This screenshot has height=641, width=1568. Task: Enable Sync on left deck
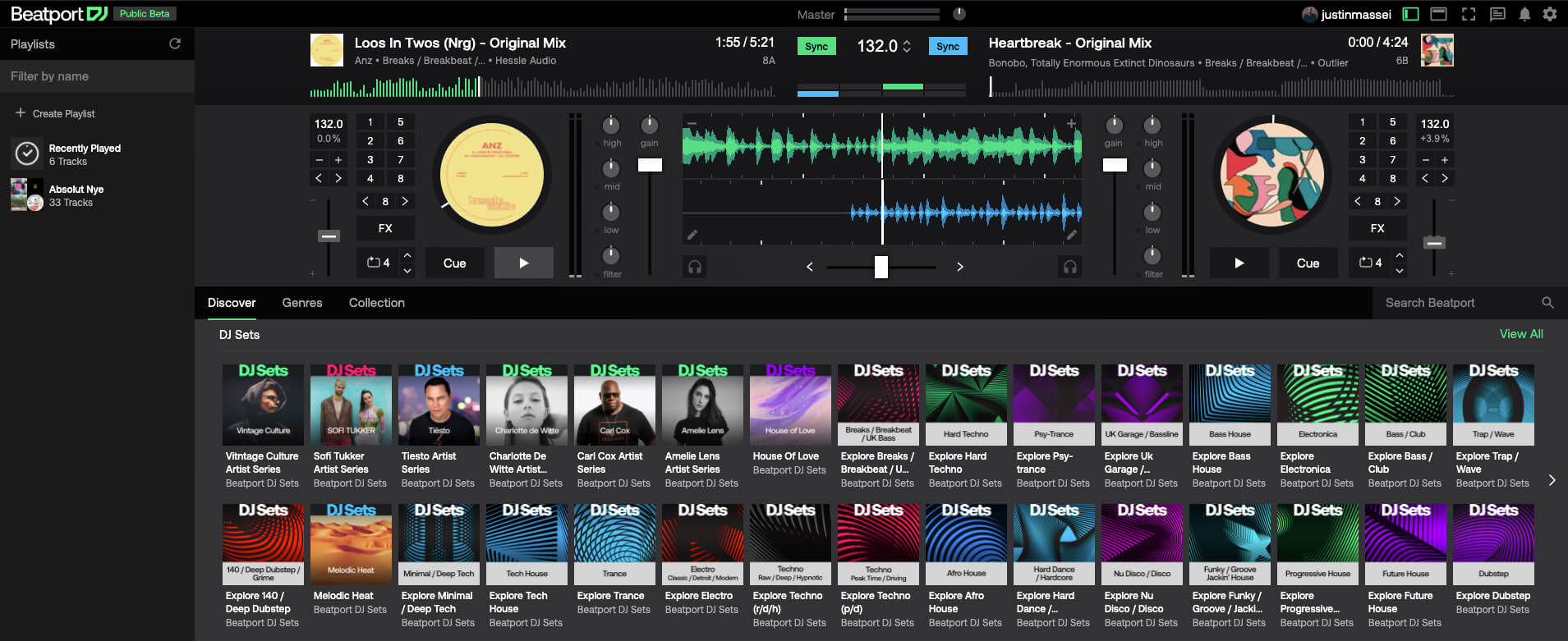point(816,46)
